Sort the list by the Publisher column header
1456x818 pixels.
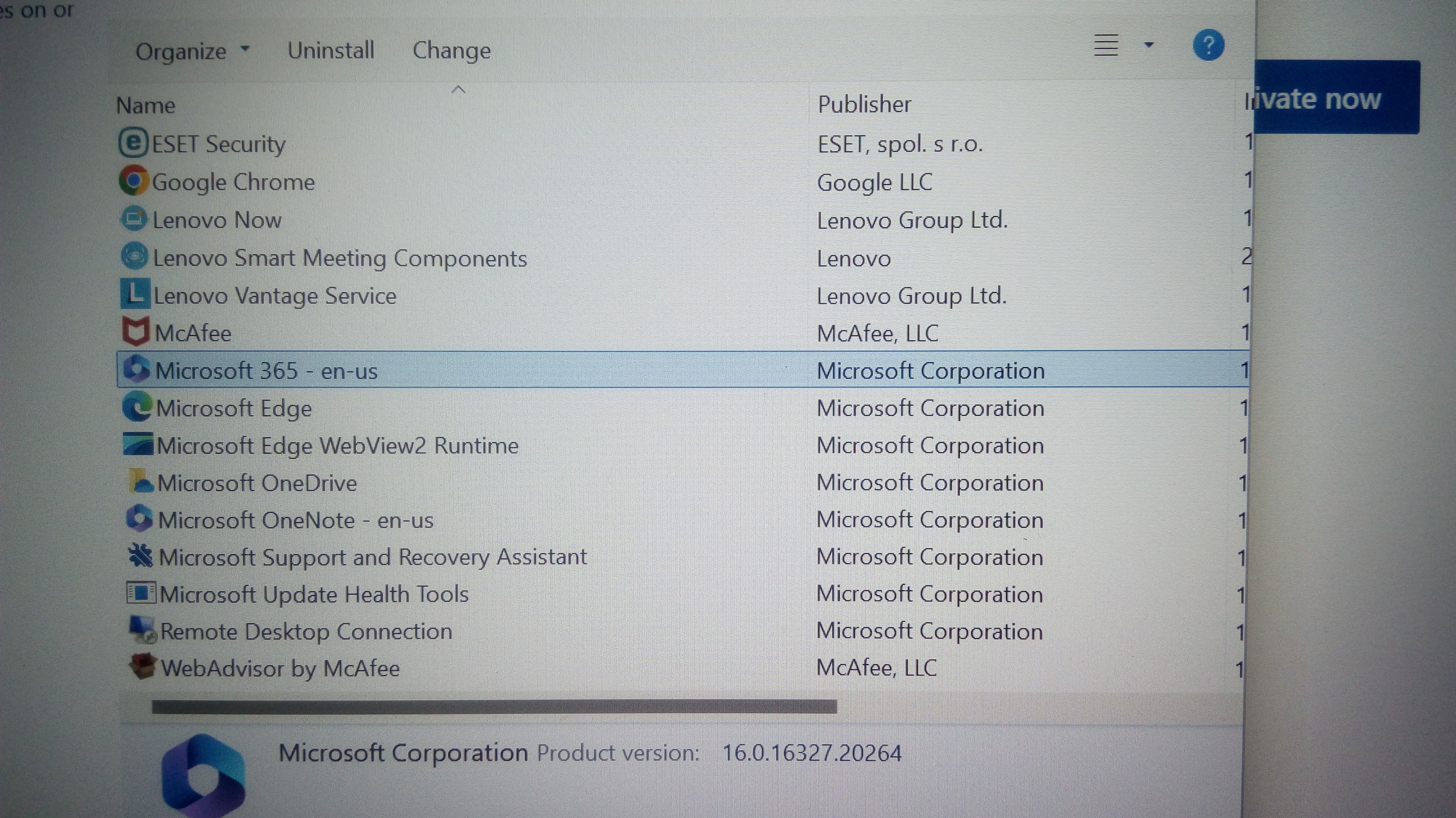coord(864,105)
